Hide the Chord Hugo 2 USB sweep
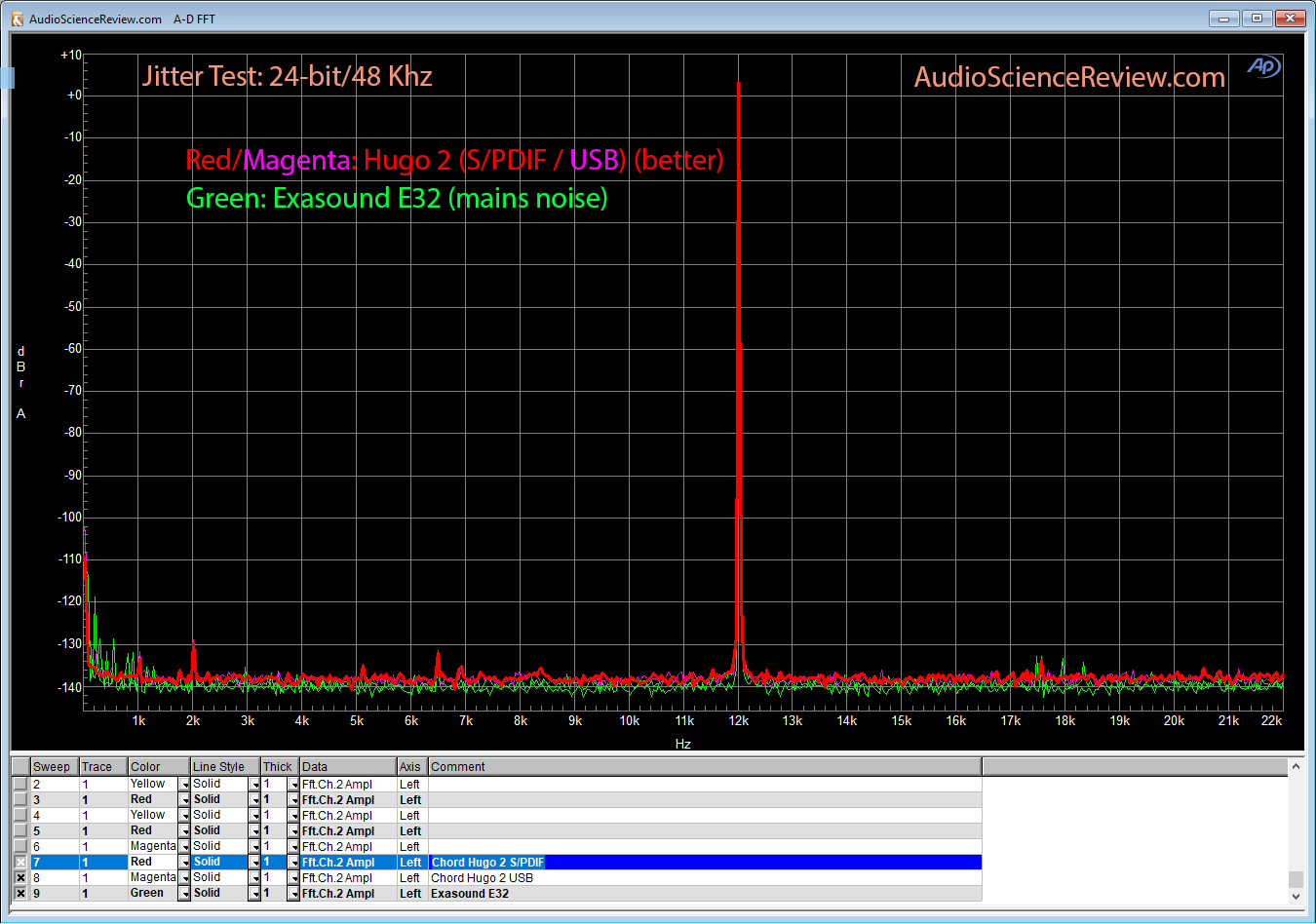Screen dimensions: 1316x924 tap(20, 877)
